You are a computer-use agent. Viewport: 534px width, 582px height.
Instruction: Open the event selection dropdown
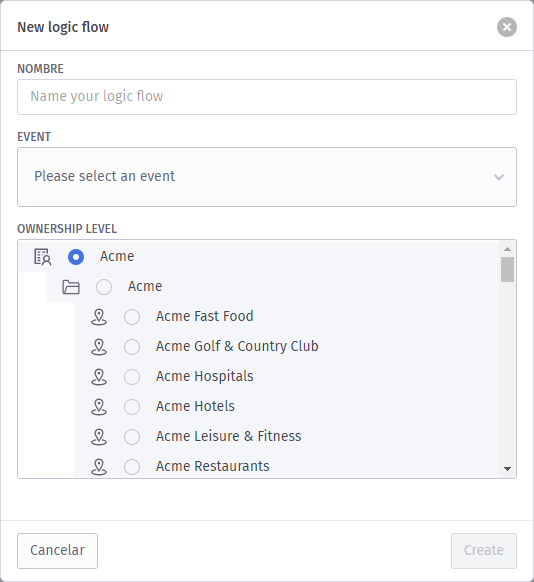267,177
